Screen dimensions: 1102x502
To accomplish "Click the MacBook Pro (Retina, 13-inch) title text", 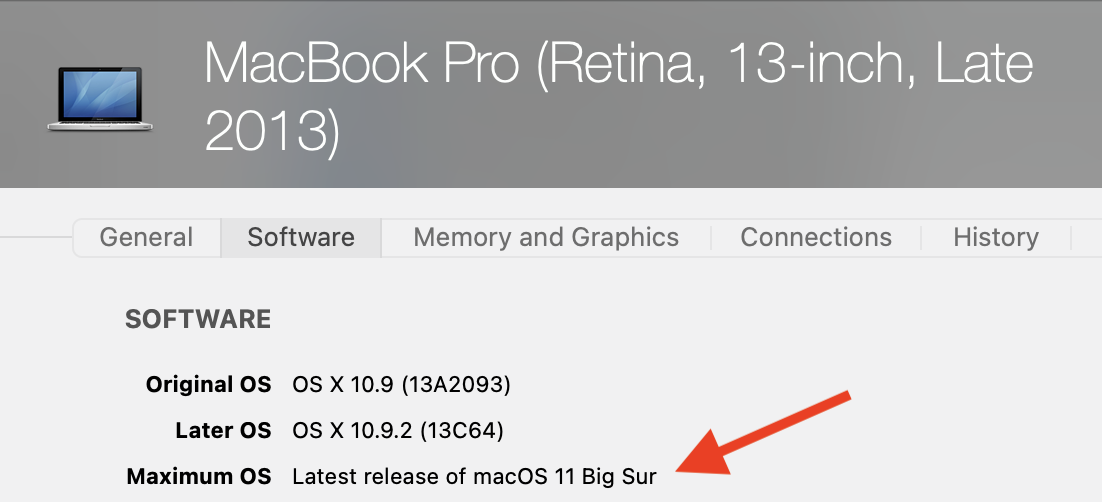I will coord(618,64).
